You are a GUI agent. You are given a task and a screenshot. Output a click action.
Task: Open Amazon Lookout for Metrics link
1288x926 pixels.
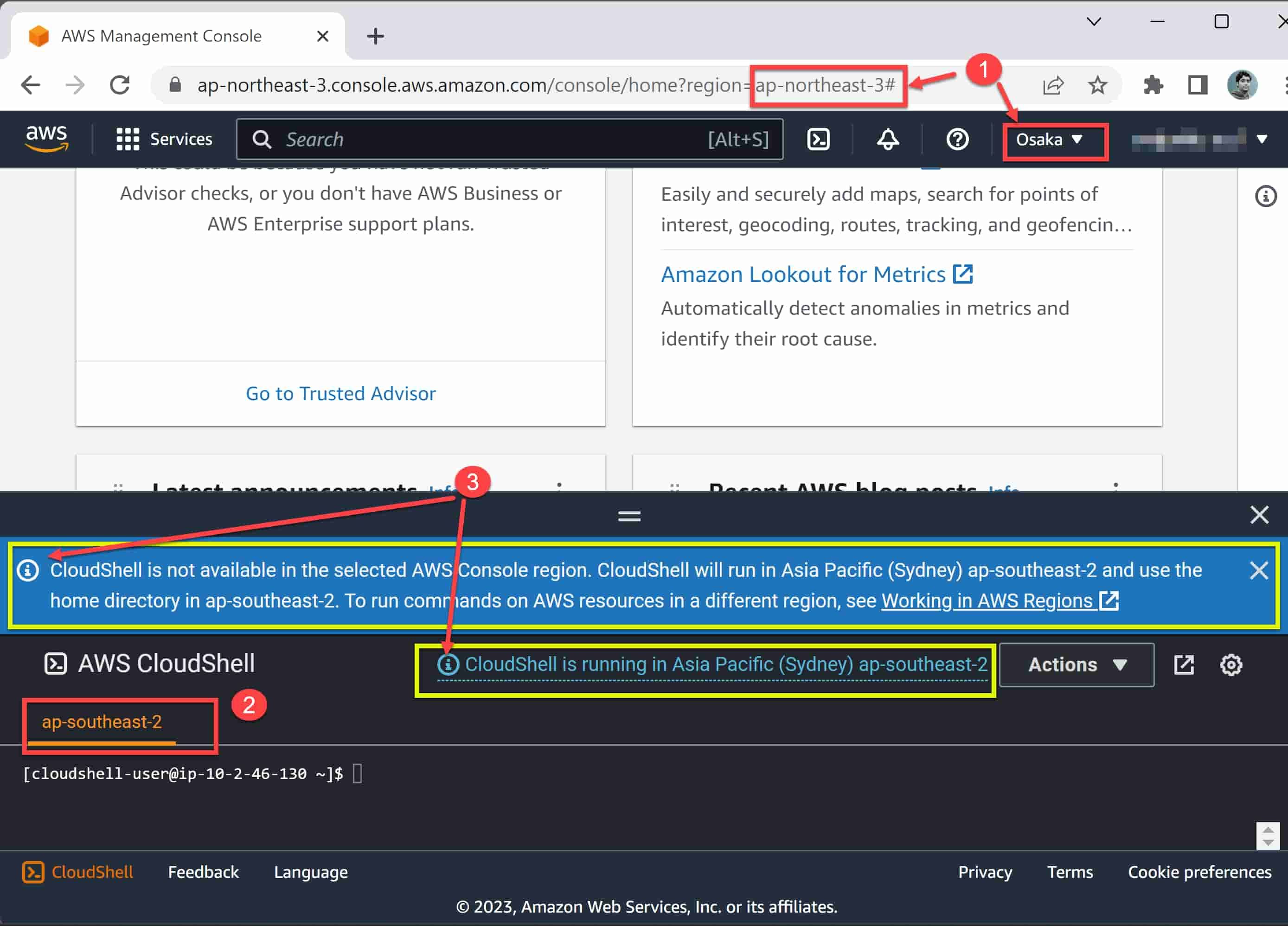click(x=817, y=274)
